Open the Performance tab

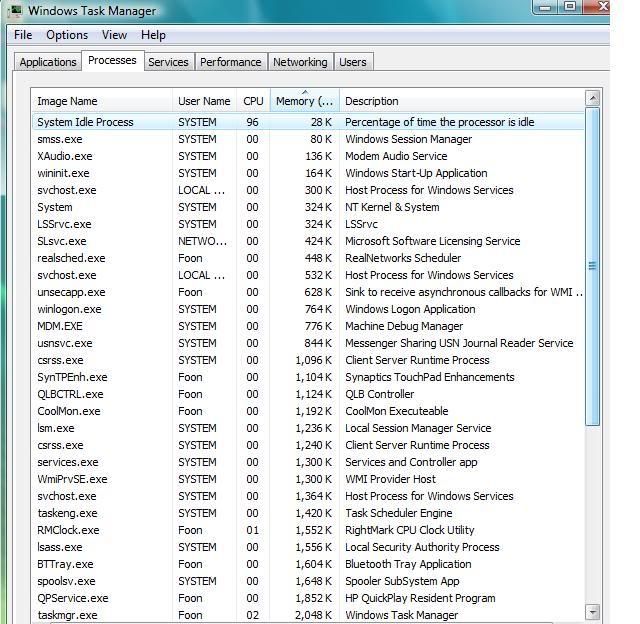tap(231, 62)
